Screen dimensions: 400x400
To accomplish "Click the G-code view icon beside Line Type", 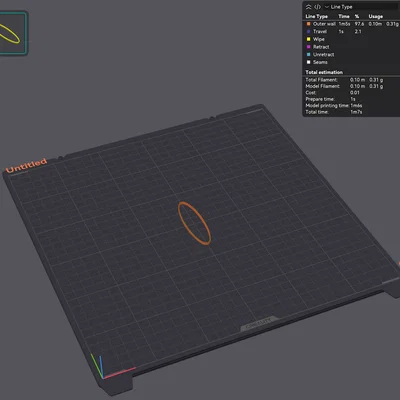I will coord(318,7).
